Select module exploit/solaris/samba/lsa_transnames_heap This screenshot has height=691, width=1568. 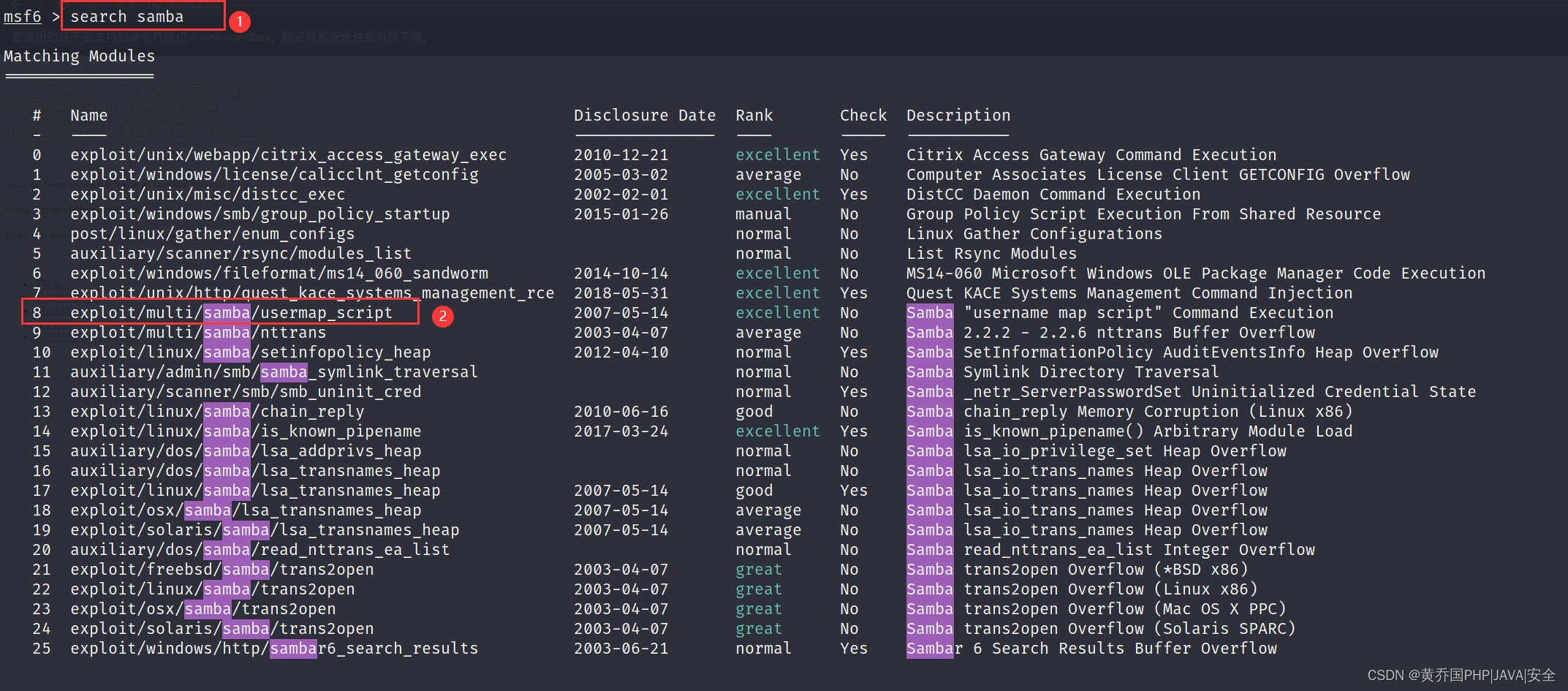coord(265,530)
